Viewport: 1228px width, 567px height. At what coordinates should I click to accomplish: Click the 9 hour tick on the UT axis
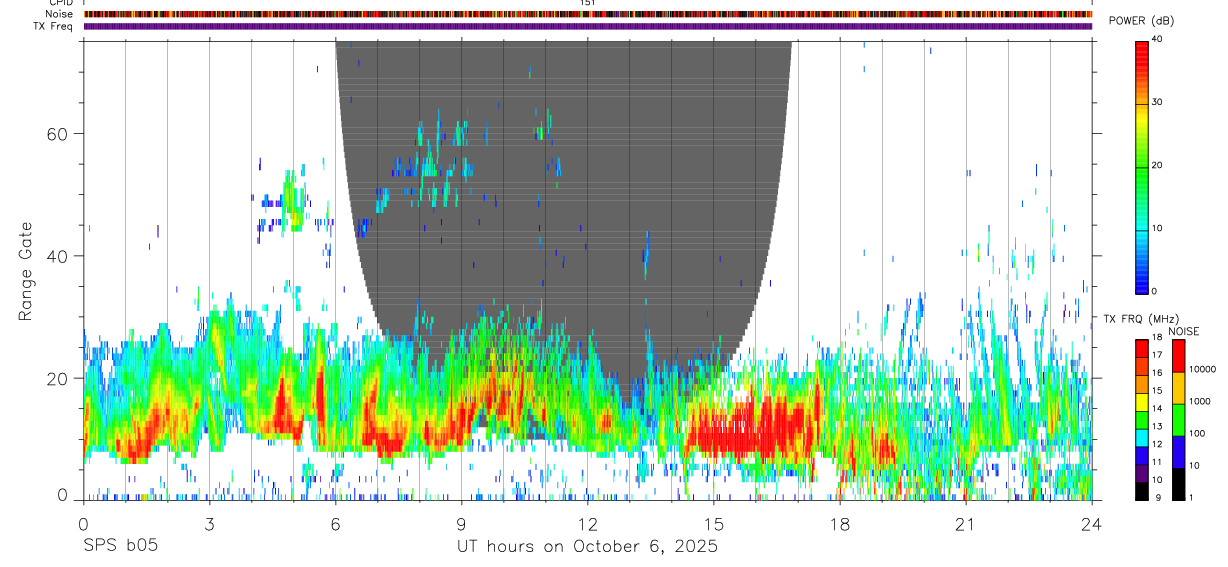(x=461, y=523)
